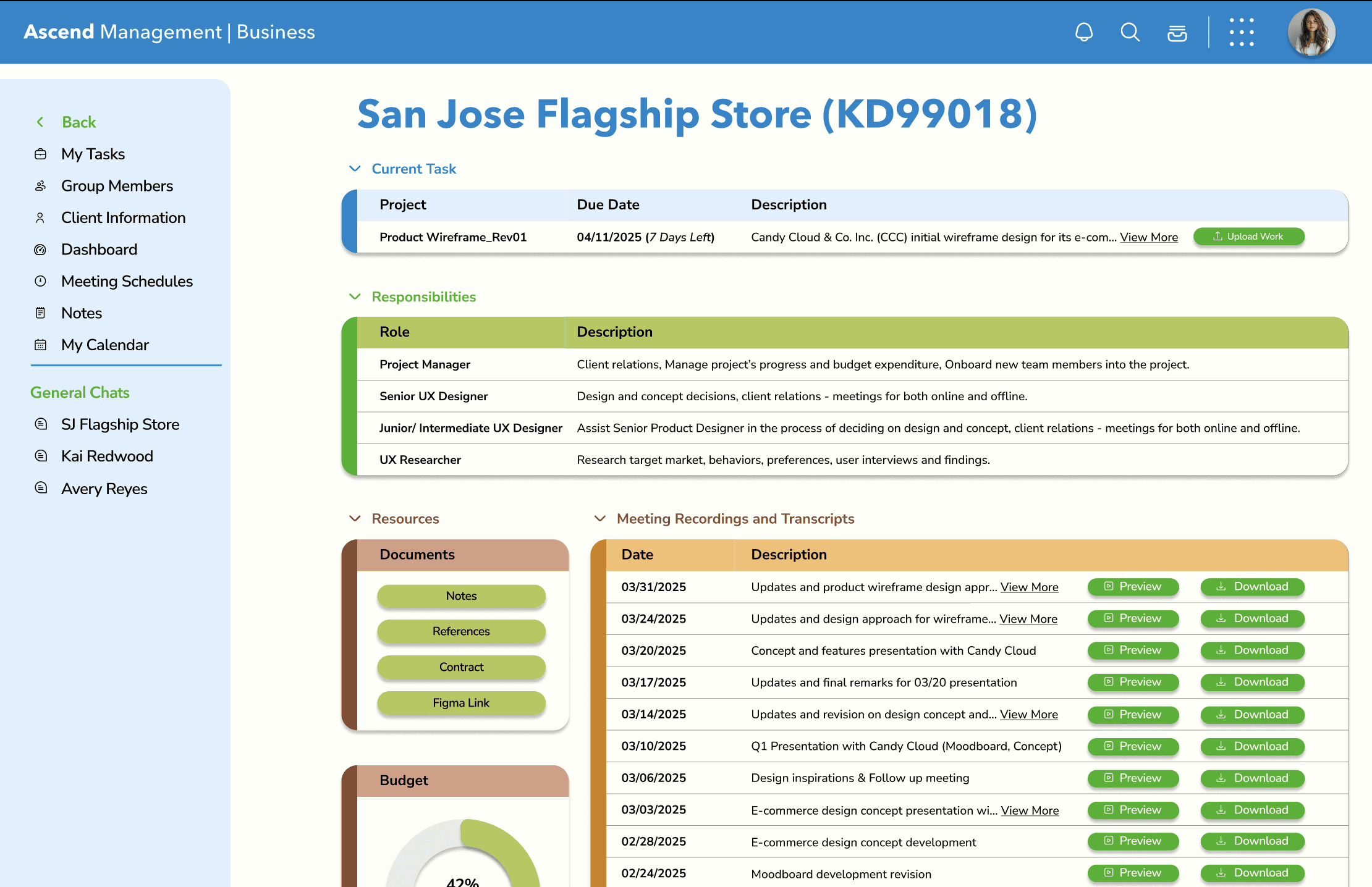Click the user profile avatar

coord(1311,32)
